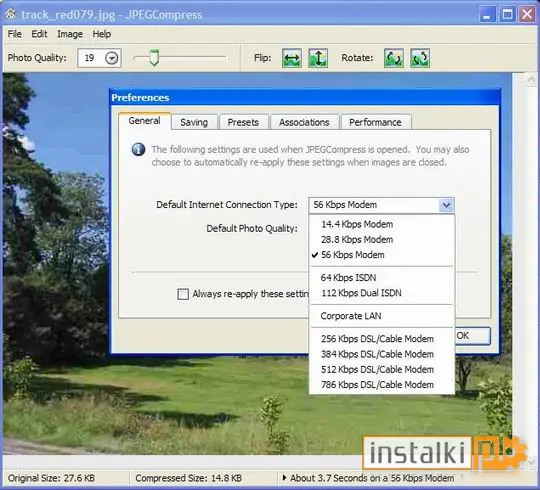
Task: Rotate image clockwise with second rotate icon
Action: pos(420,58)
